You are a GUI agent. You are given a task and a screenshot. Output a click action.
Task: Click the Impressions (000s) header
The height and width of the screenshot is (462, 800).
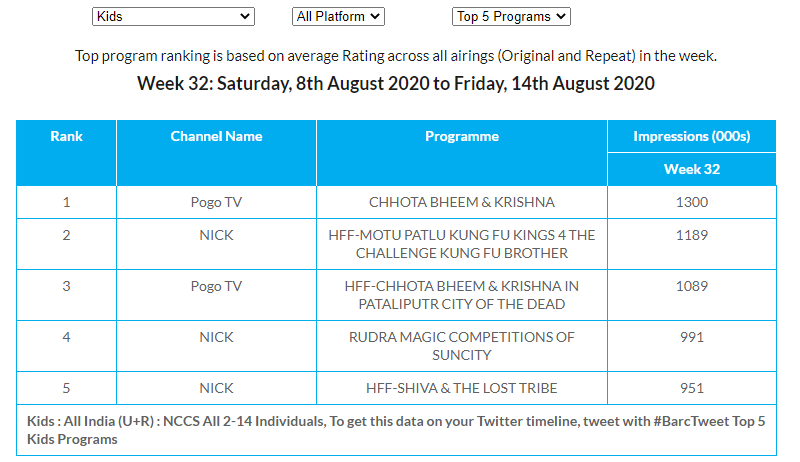(x=691, y=136)
